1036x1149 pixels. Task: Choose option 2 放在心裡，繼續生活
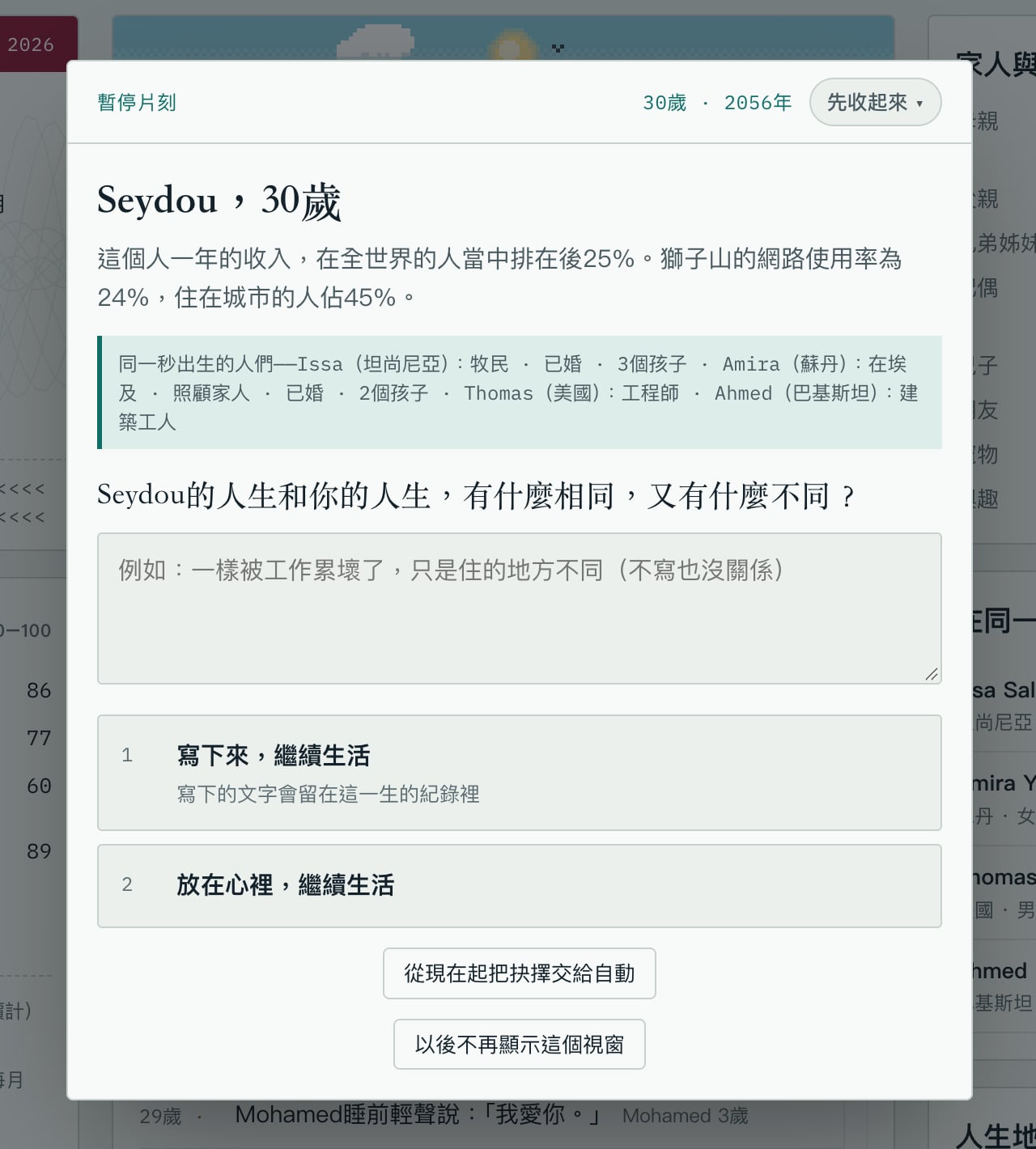tap(519, 886)
